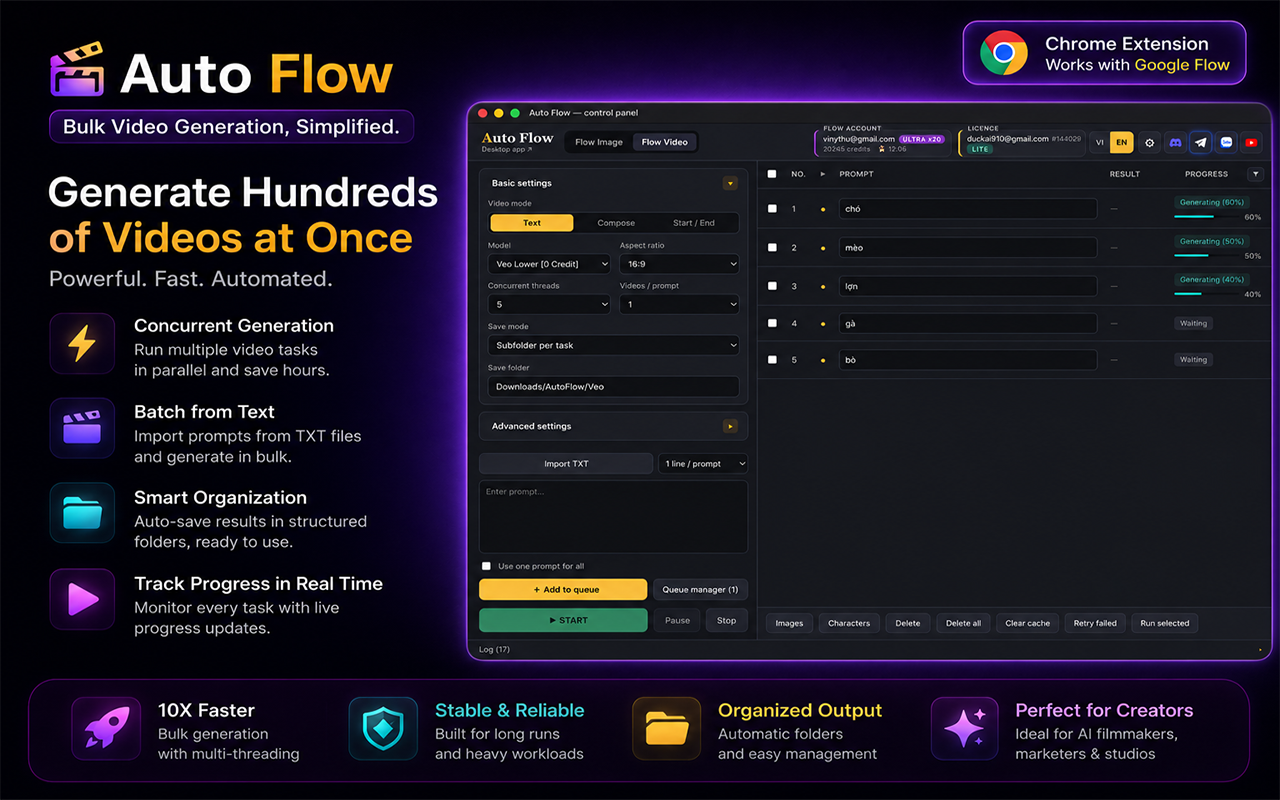This screenshot has width=1280, height=800.
Task: Switch to the Flow Image tab
Action: [599, 142]
